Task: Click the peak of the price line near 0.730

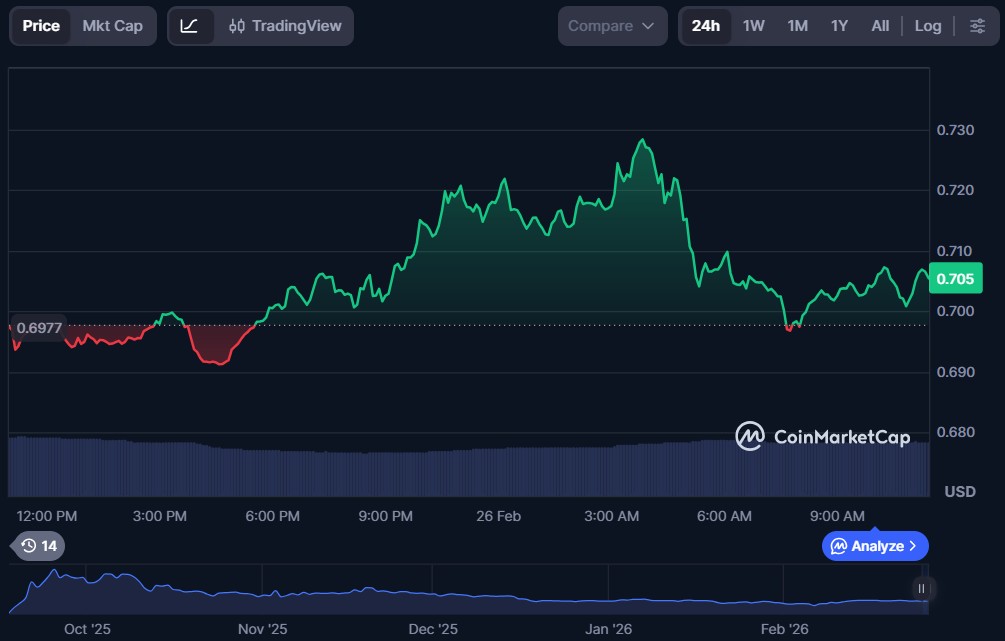Action: tap(642, 140)
